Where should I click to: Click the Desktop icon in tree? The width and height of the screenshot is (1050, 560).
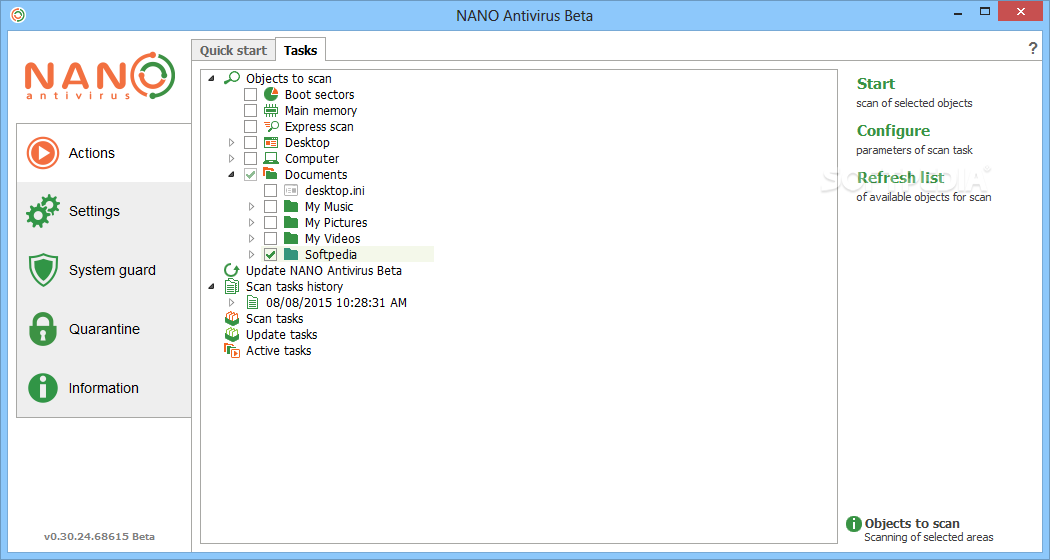click(x=271, y=143)
